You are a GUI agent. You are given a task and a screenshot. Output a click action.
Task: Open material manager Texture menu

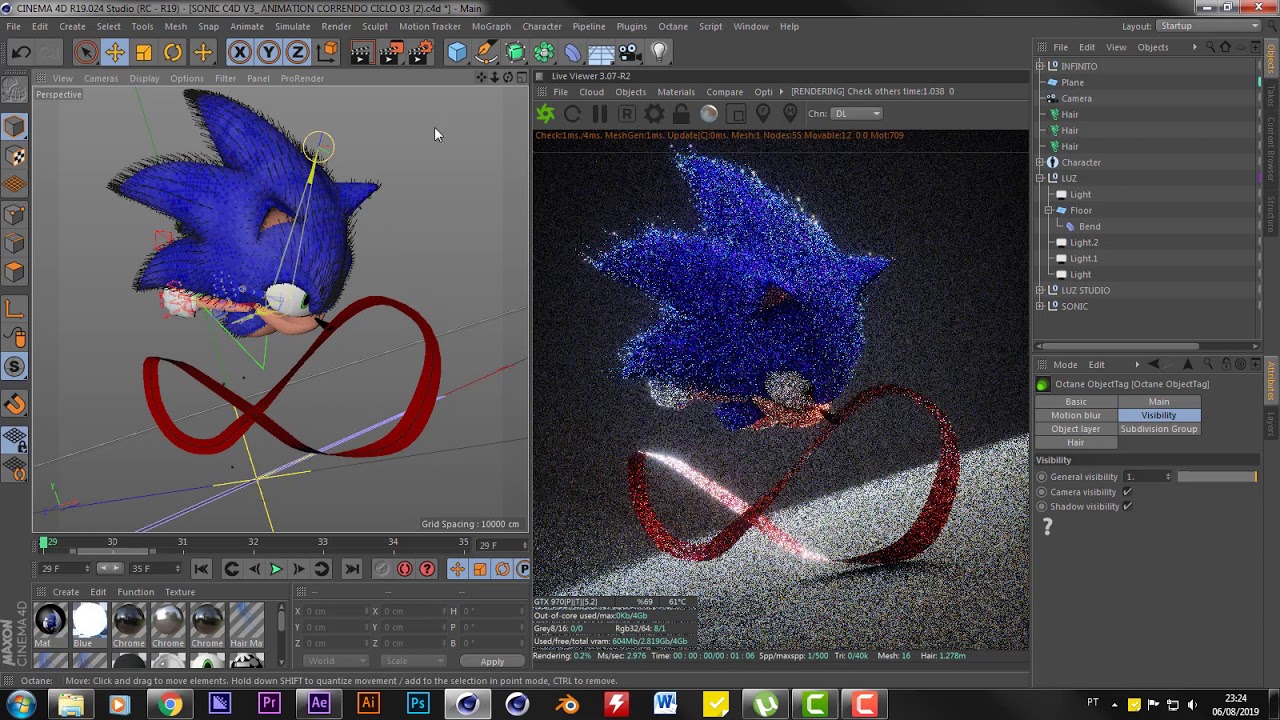(x=180, y=592)
